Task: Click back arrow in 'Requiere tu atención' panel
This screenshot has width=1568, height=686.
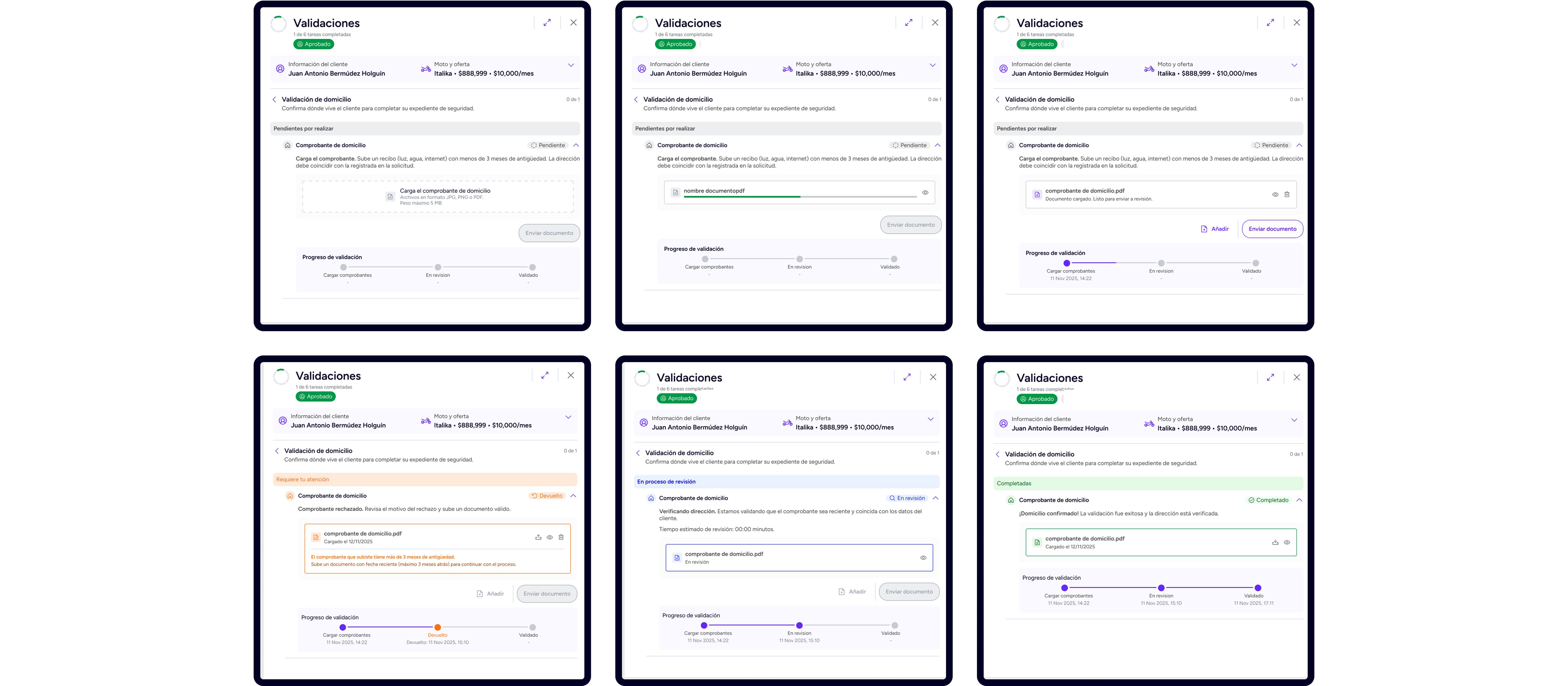Action: [x=277, y=451]
